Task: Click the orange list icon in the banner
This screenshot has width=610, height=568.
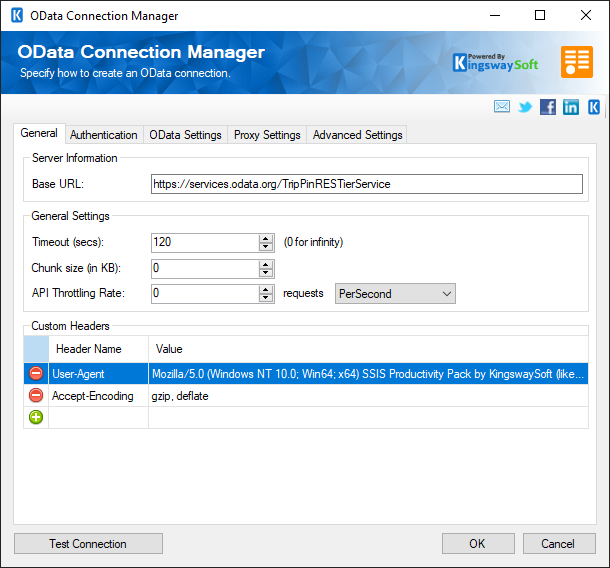Action: click(577, 62)
